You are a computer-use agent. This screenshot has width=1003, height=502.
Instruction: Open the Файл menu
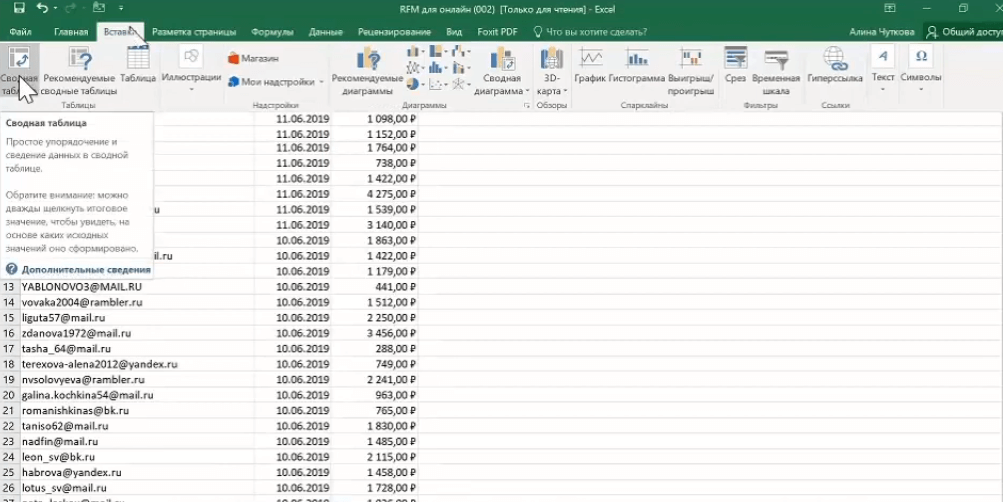(x=21, y=31)
